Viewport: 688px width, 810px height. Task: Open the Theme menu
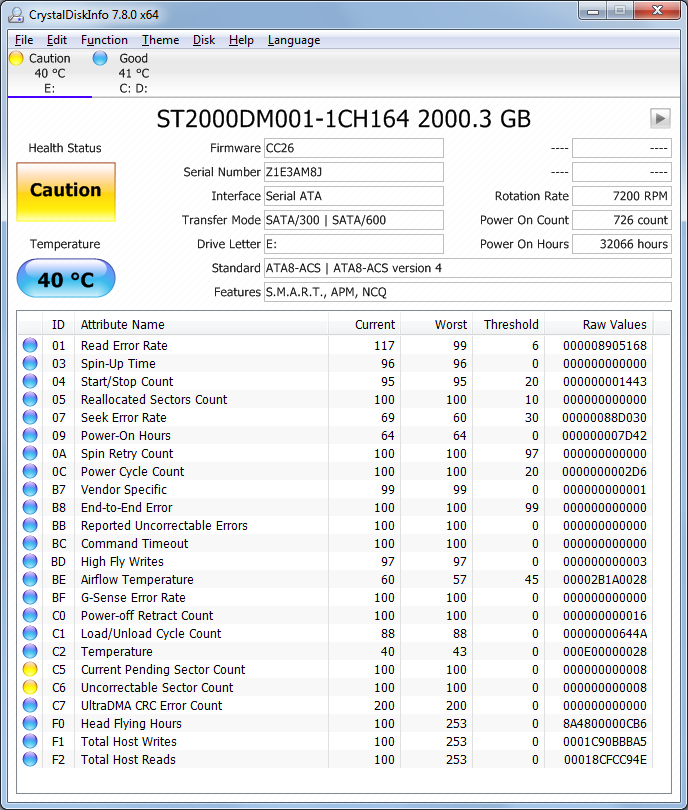point(160,40)
